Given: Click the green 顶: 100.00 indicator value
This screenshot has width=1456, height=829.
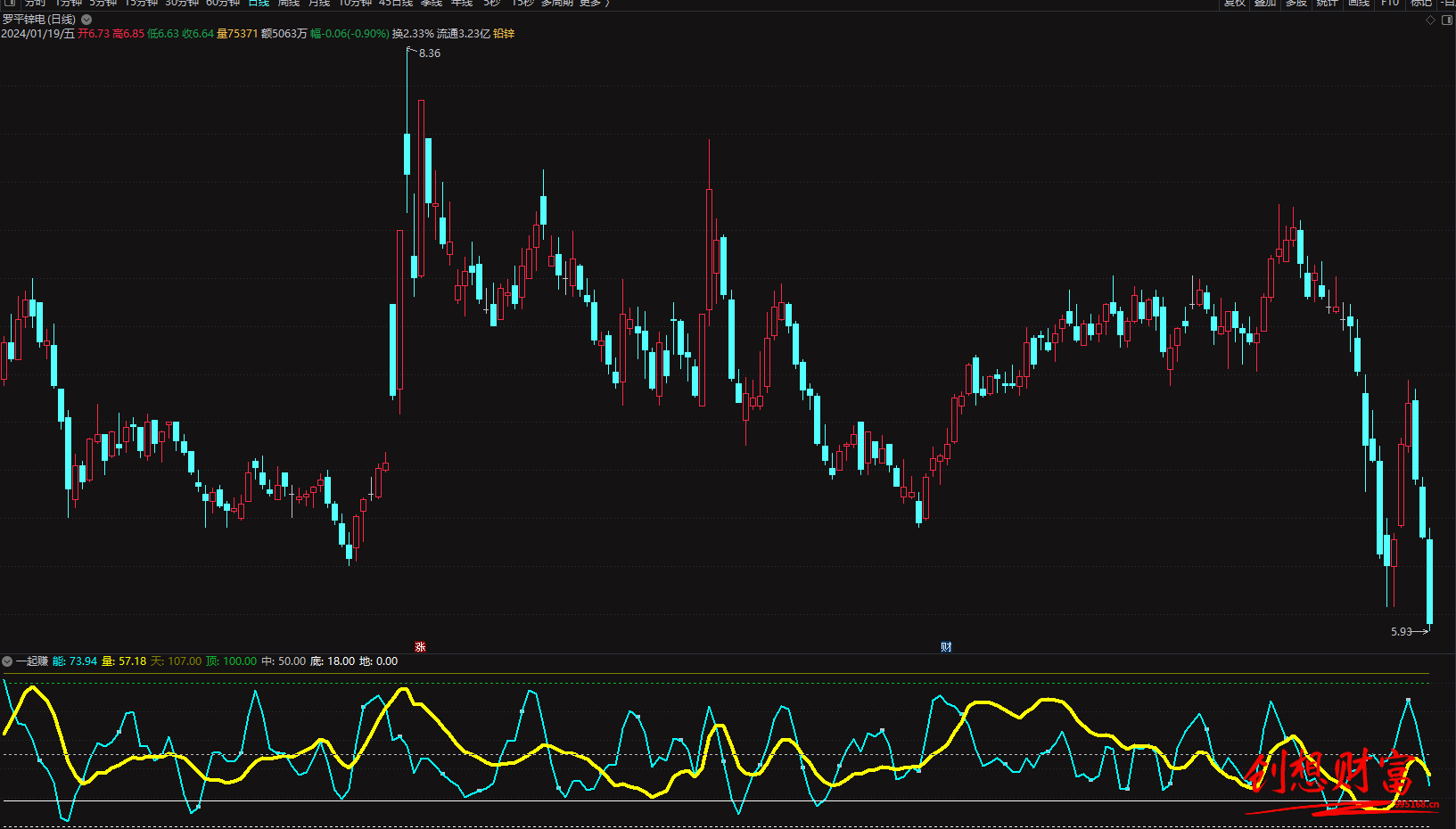Looking at the screenshot, I should (231, 661).
